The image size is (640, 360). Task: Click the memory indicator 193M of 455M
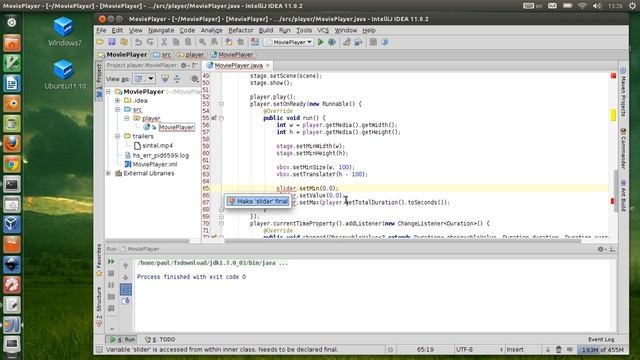point(602,350)
